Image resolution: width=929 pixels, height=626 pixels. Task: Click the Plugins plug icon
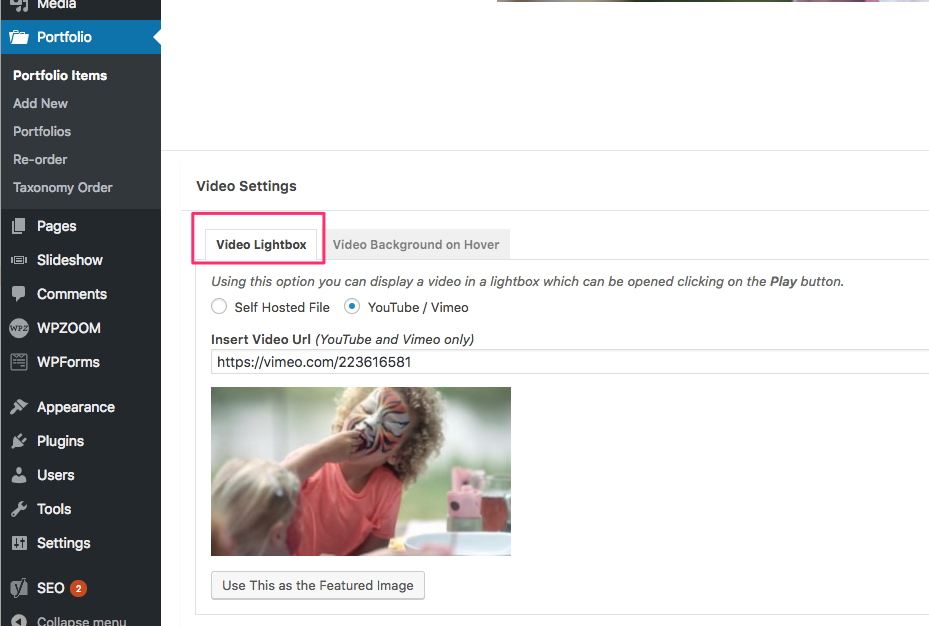tap(19, 441)
